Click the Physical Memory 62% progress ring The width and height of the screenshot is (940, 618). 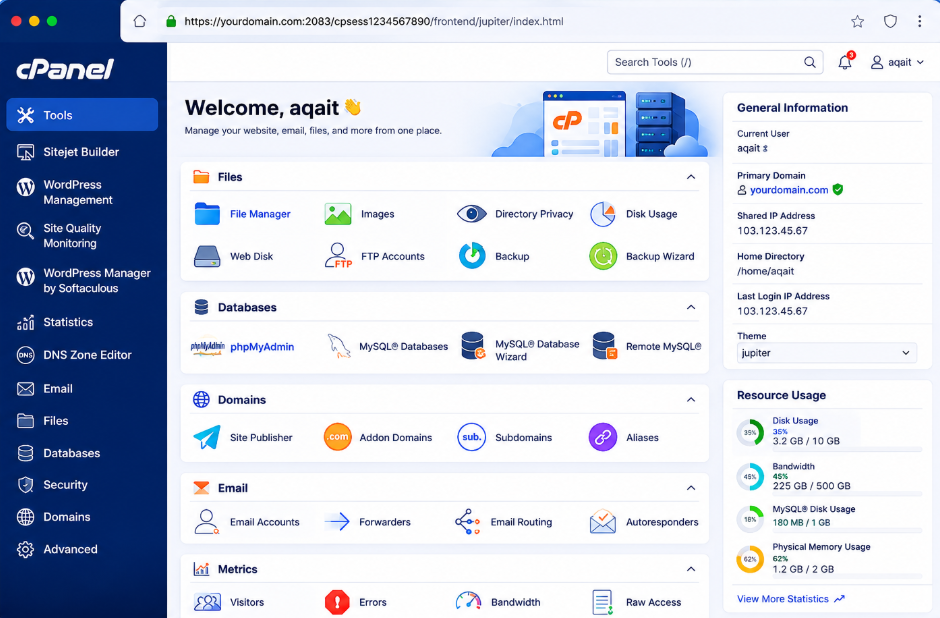[x=750, y=559]
